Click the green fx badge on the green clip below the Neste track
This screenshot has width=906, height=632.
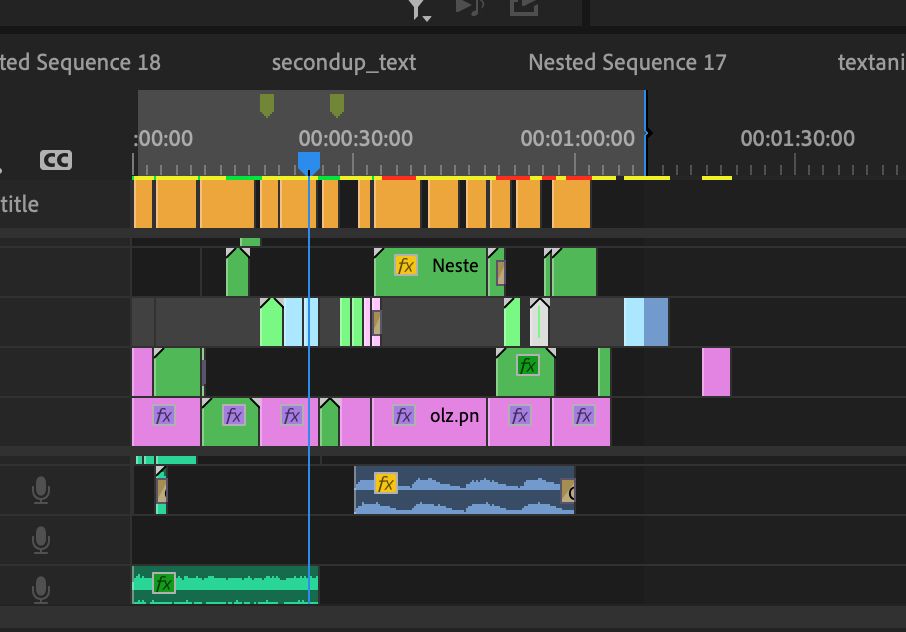click(528, 365)
